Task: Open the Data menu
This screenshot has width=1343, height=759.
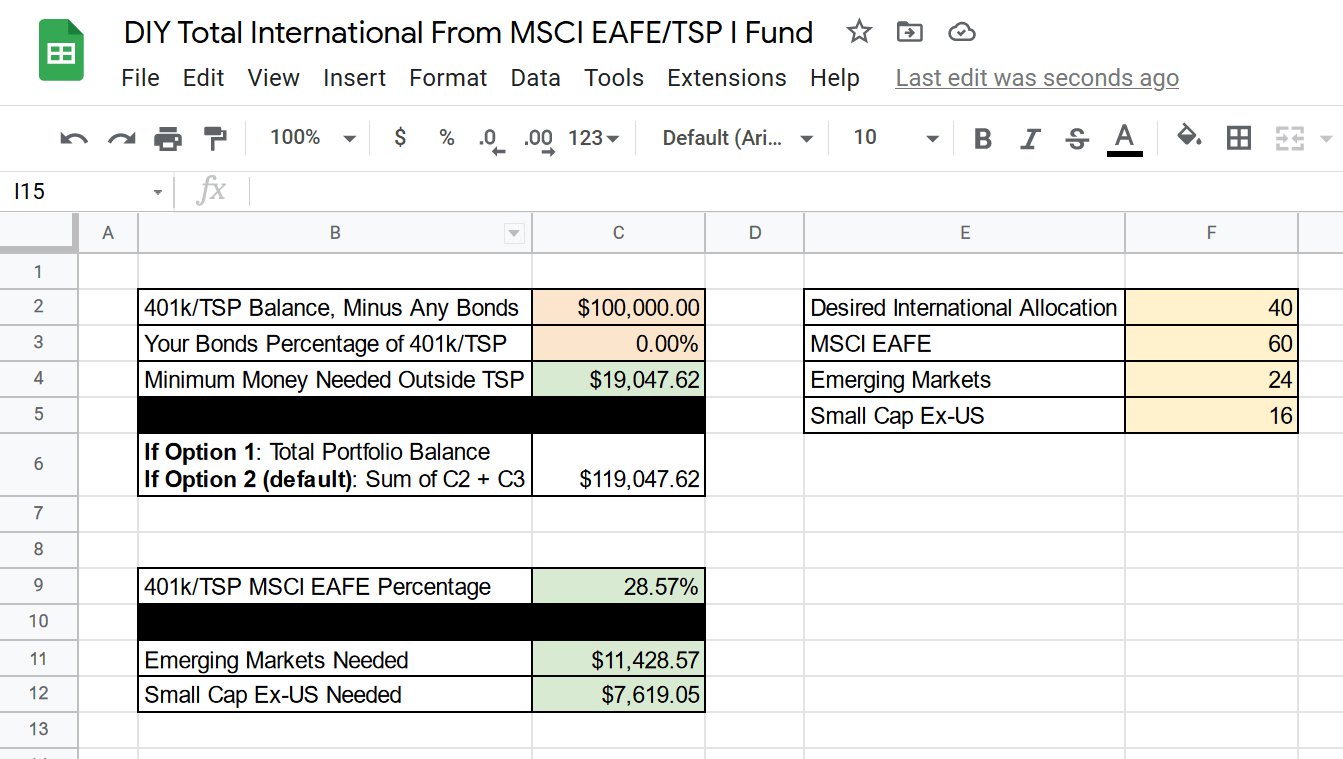Action: coord(535,78)
